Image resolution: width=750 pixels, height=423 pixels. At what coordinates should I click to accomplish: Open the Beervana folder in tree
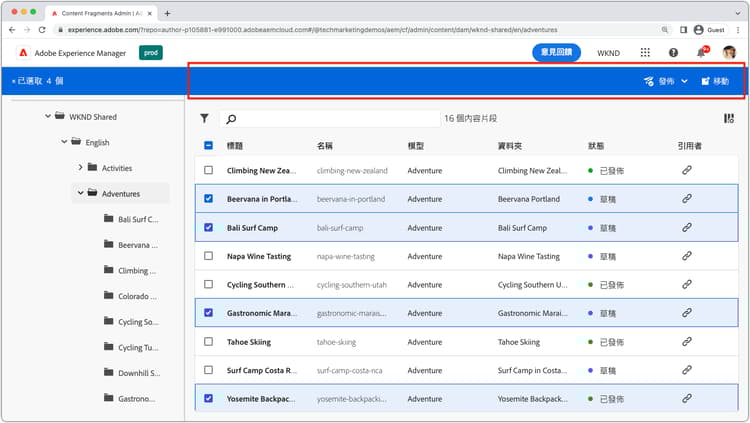131,245
